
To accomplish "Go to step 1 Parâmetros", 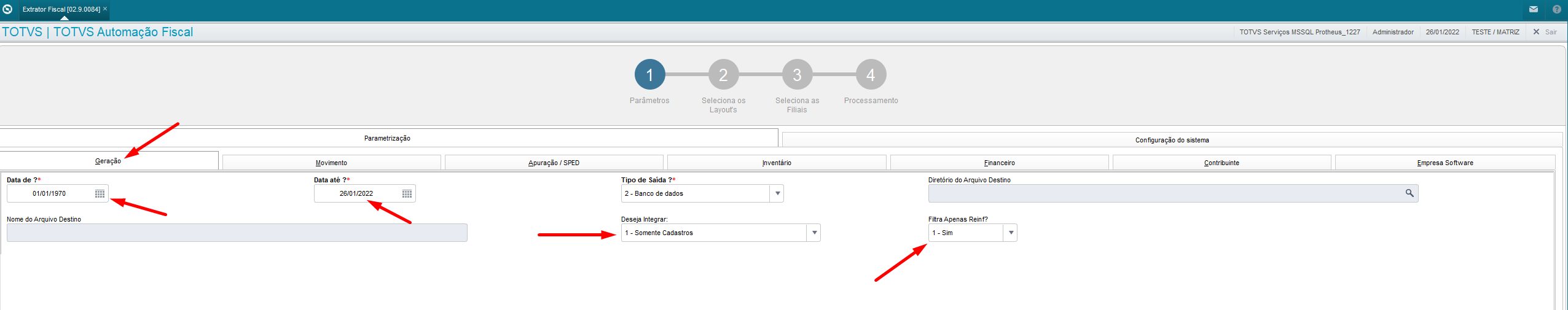I will coord(649,75).
